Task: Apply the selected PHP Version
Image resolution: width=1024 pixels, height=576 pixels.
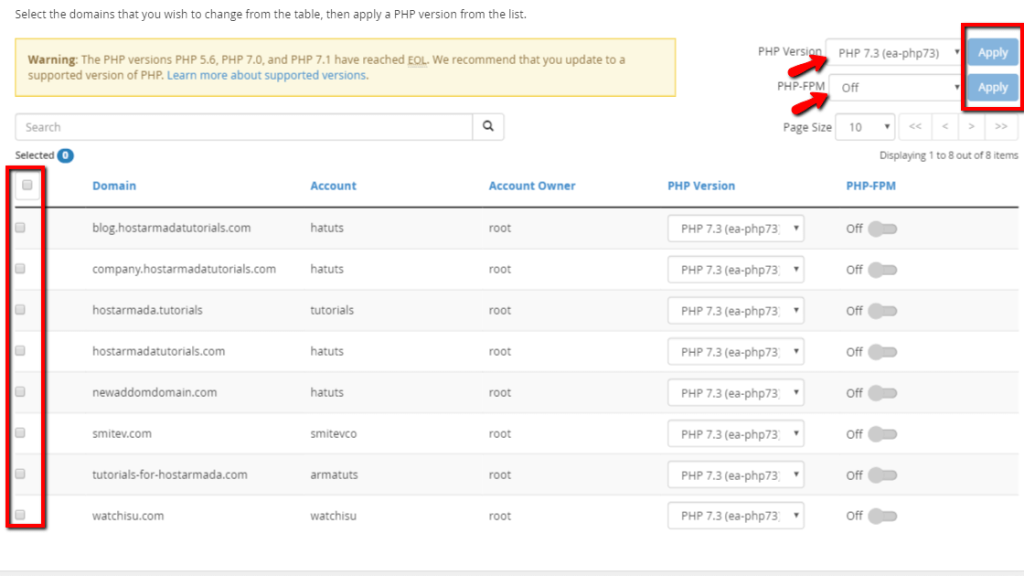Action: click(993, 53)
